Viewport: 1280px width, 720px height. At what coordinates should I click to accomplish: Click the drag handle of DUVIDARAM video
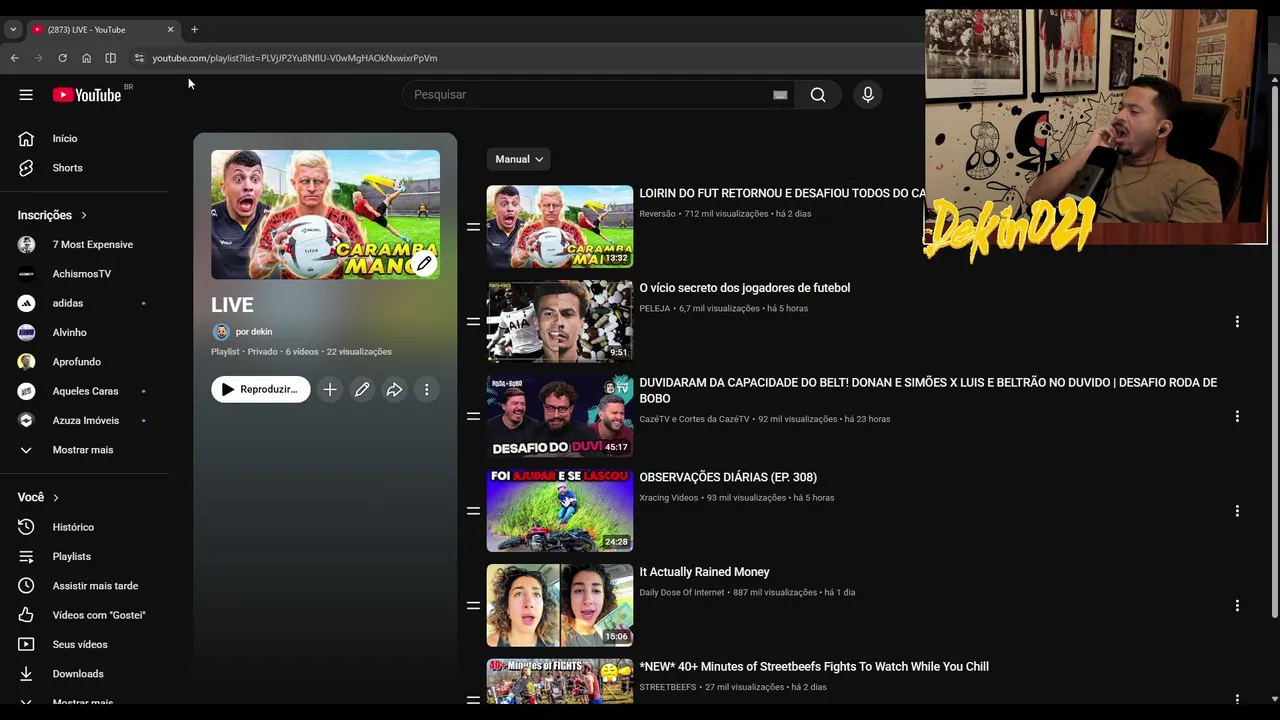(473, 416)
